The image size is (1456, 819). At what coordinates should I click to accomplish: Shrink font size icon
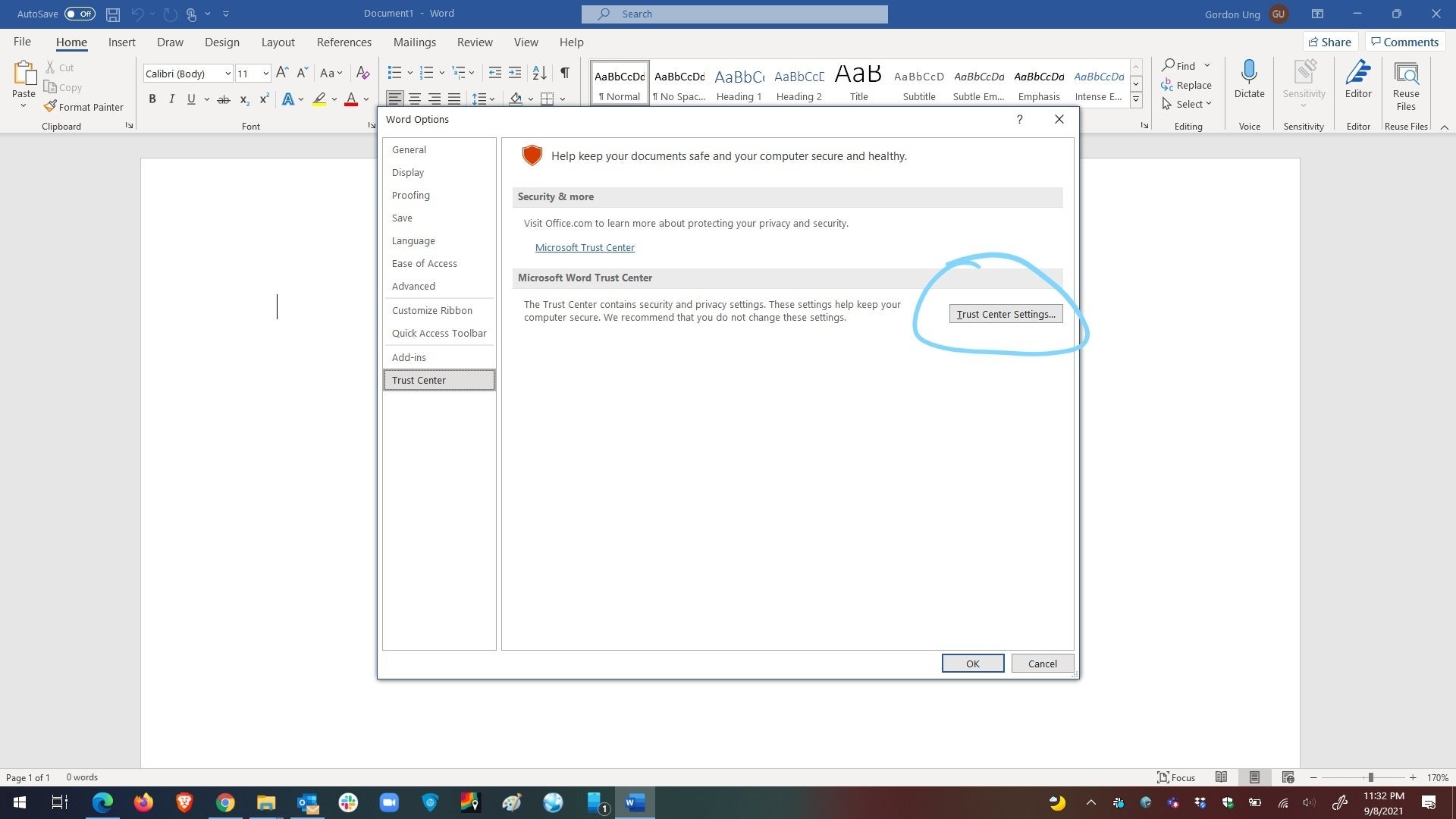pyautogui.click(x=302, y=73)
